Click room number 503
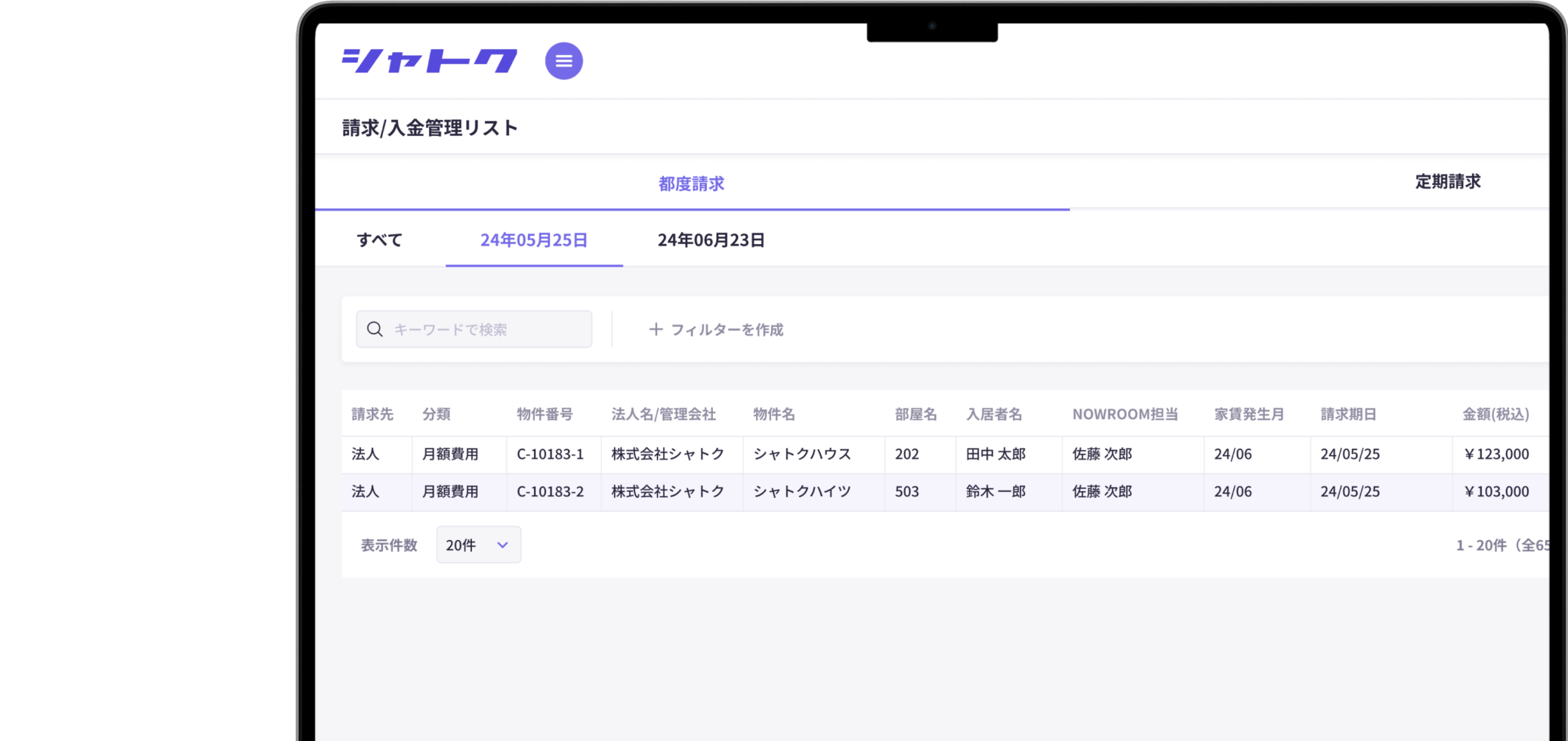 tap(907, 492)
